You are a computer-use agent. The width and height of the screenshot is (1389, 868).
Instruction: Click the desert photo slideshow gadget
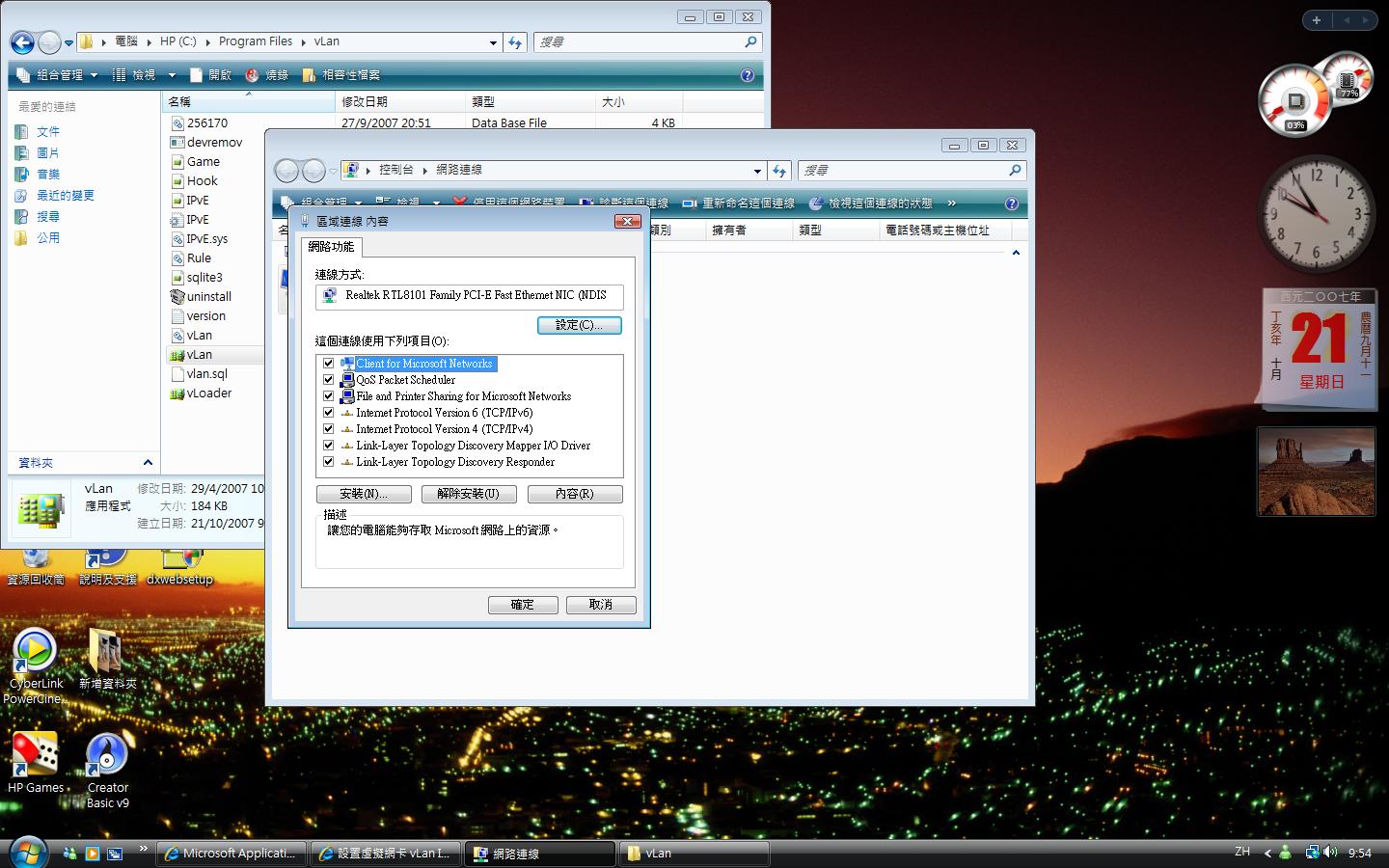coord(1316,472)
